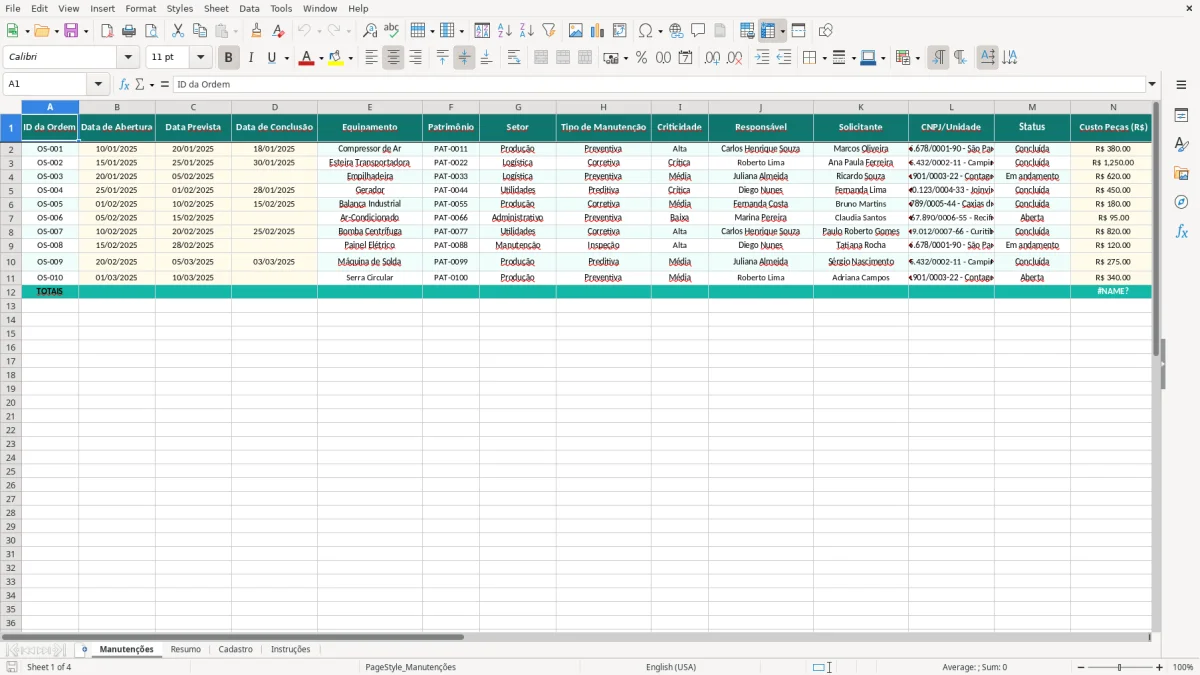
Task: Click the Print icon
Action: click(x=129, y=31)
